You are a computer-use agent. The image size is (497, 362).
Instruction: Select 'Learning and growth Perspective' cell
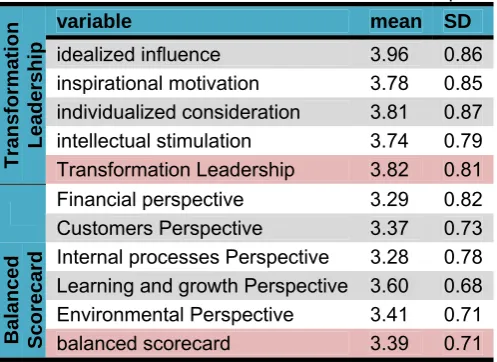pos(202,286)
